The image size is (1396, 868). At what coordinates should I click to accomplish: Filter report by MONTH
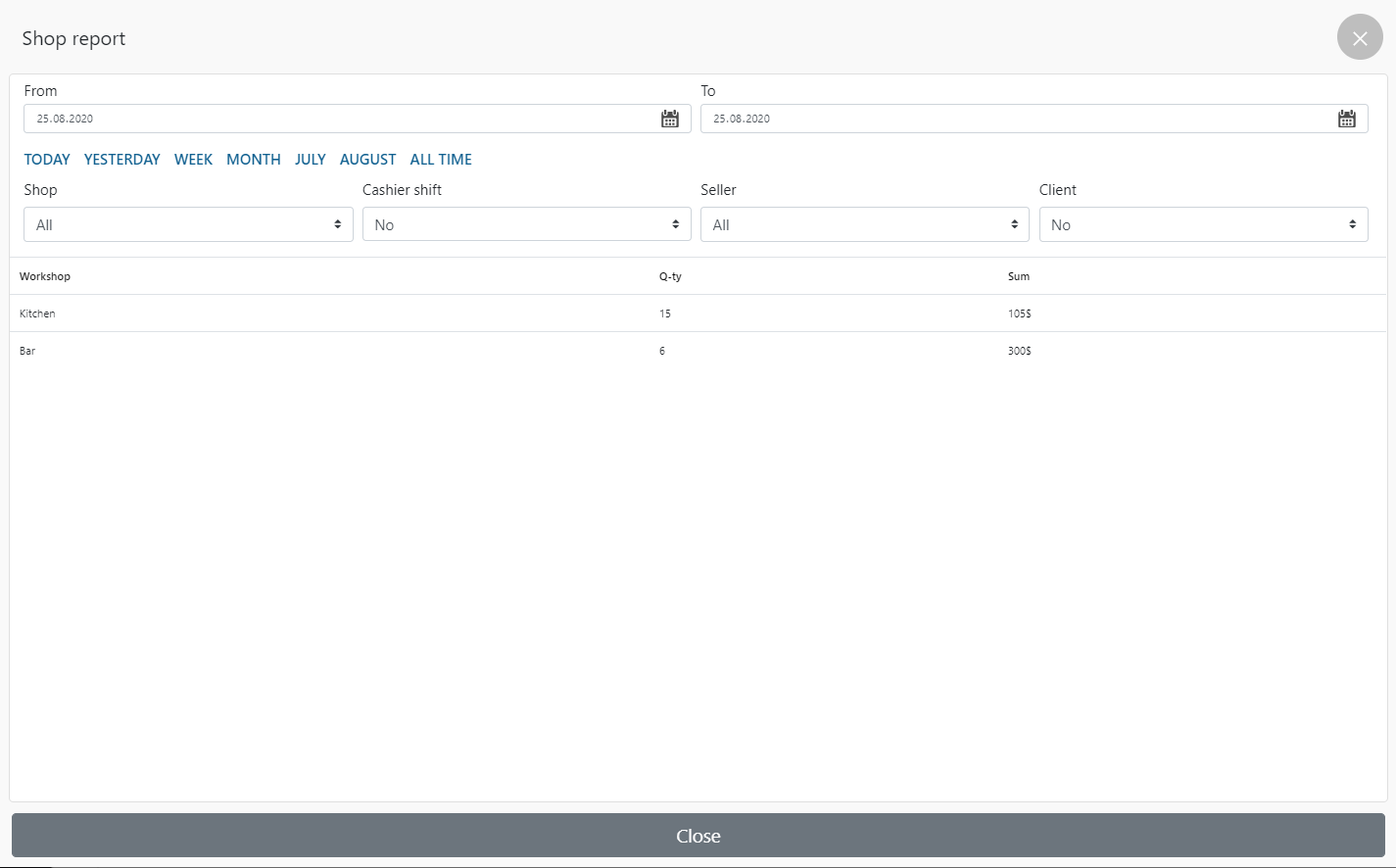pos(253,160)
